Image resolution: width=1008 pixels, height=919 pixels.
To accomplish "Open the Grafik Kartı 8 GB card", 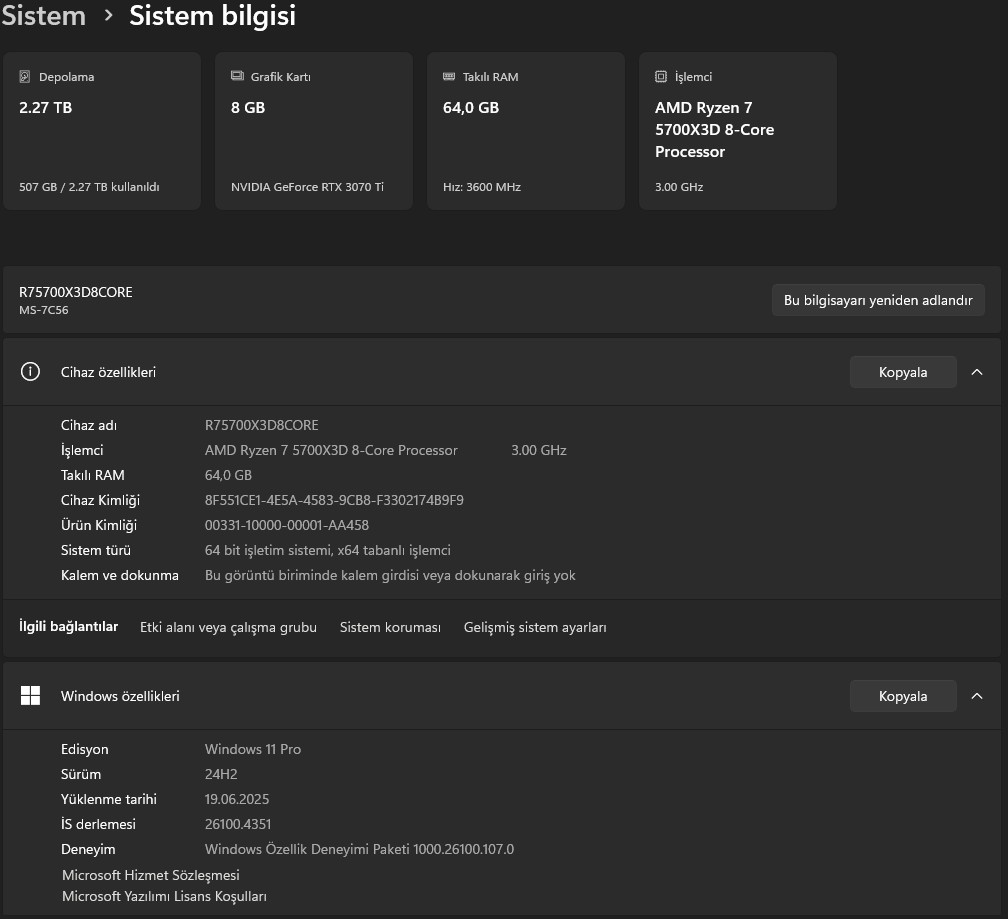I will (x=314, y=131).
